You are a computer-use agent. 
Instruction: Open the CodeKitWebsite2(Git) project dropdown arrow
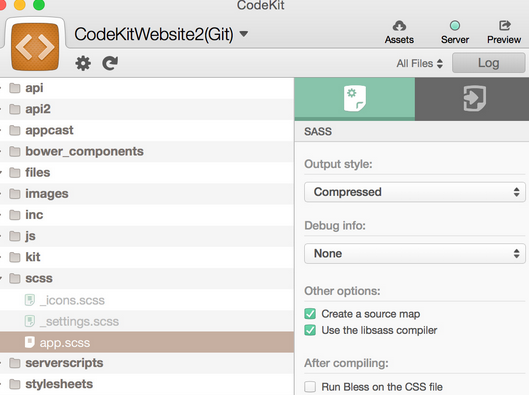point(244,34)
